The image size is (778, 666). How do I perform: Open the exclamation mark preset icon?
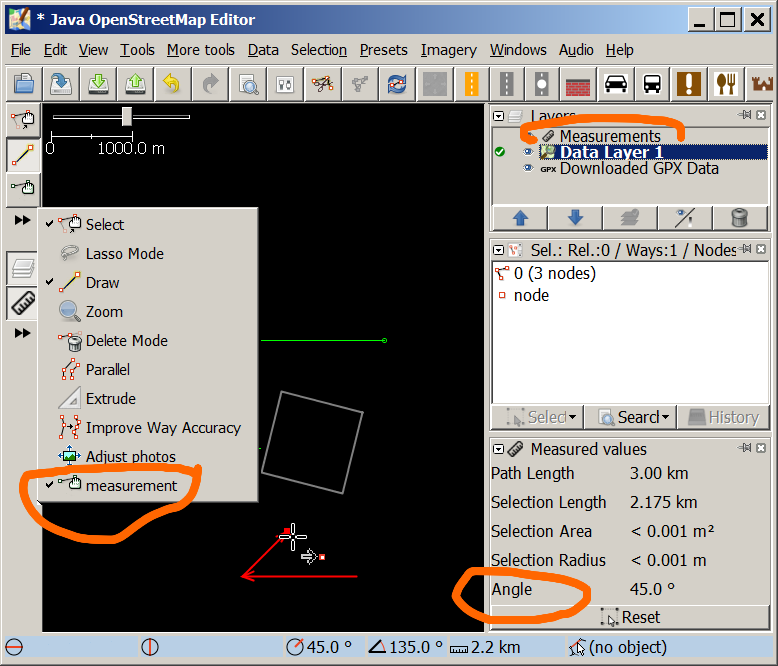point(689,84)
